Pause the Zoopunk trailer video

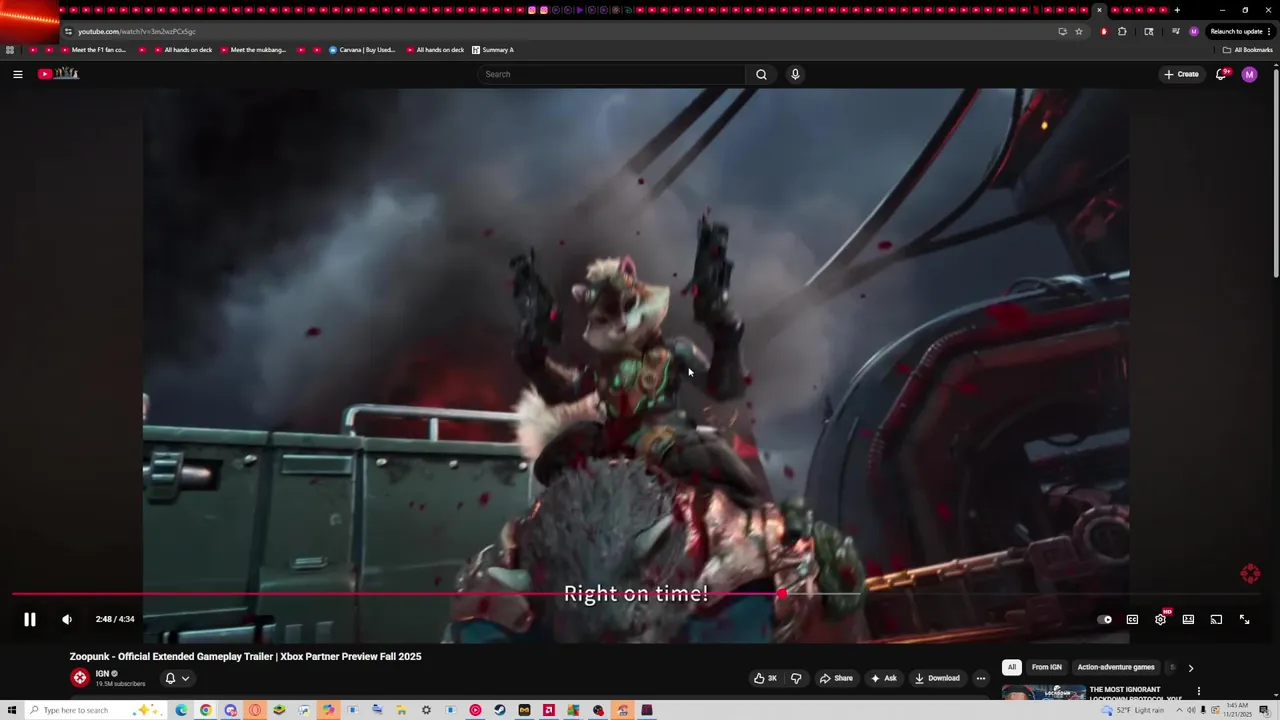click(30, 619)
